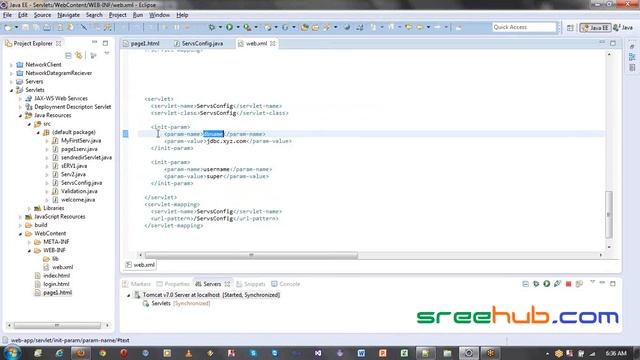Click the green Run button in toolbar
This screenshot has height=360, width=640.
229,27
